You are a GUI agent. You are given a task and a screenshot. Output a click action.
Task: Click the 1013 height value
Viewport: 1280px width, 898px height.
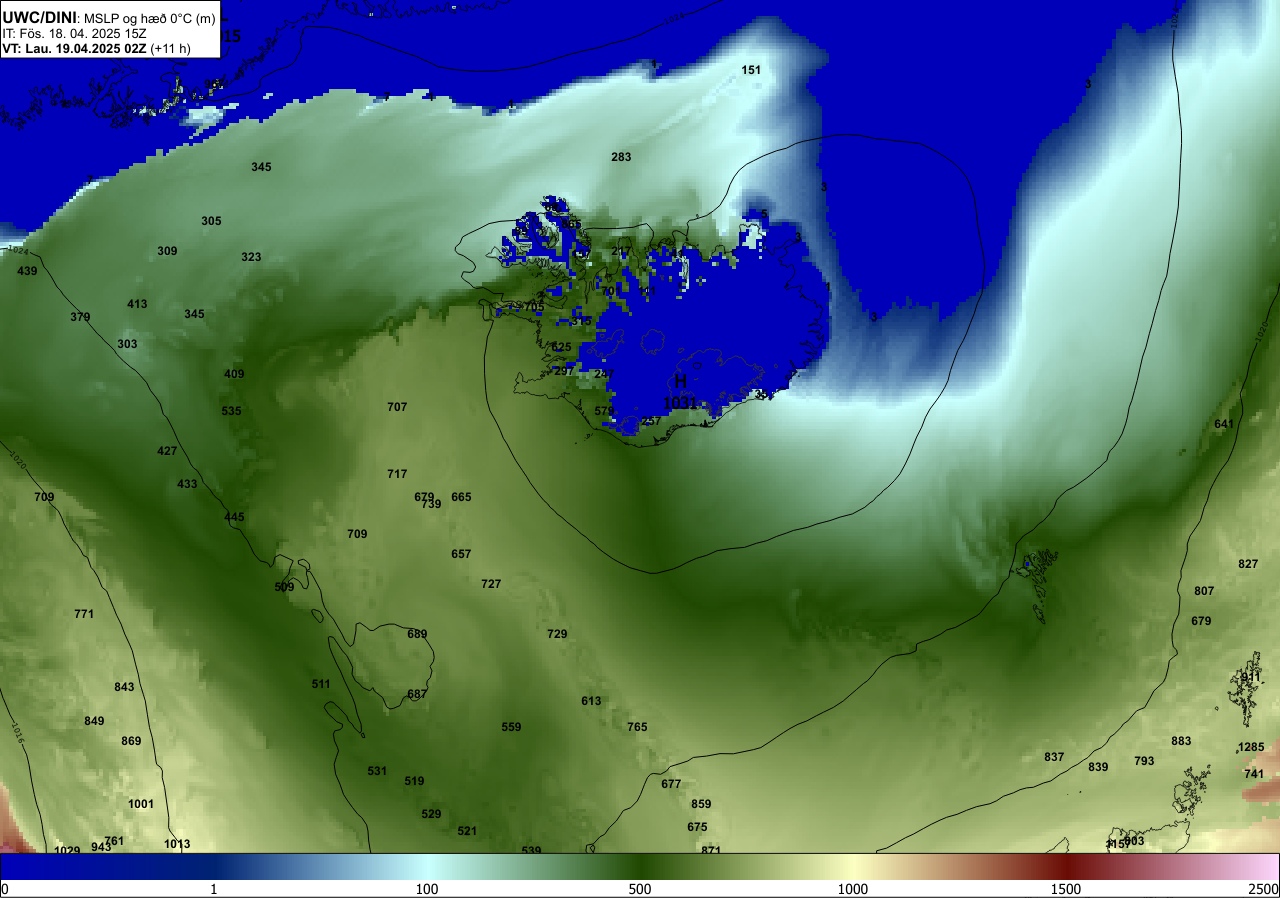[x=177, y=844]
